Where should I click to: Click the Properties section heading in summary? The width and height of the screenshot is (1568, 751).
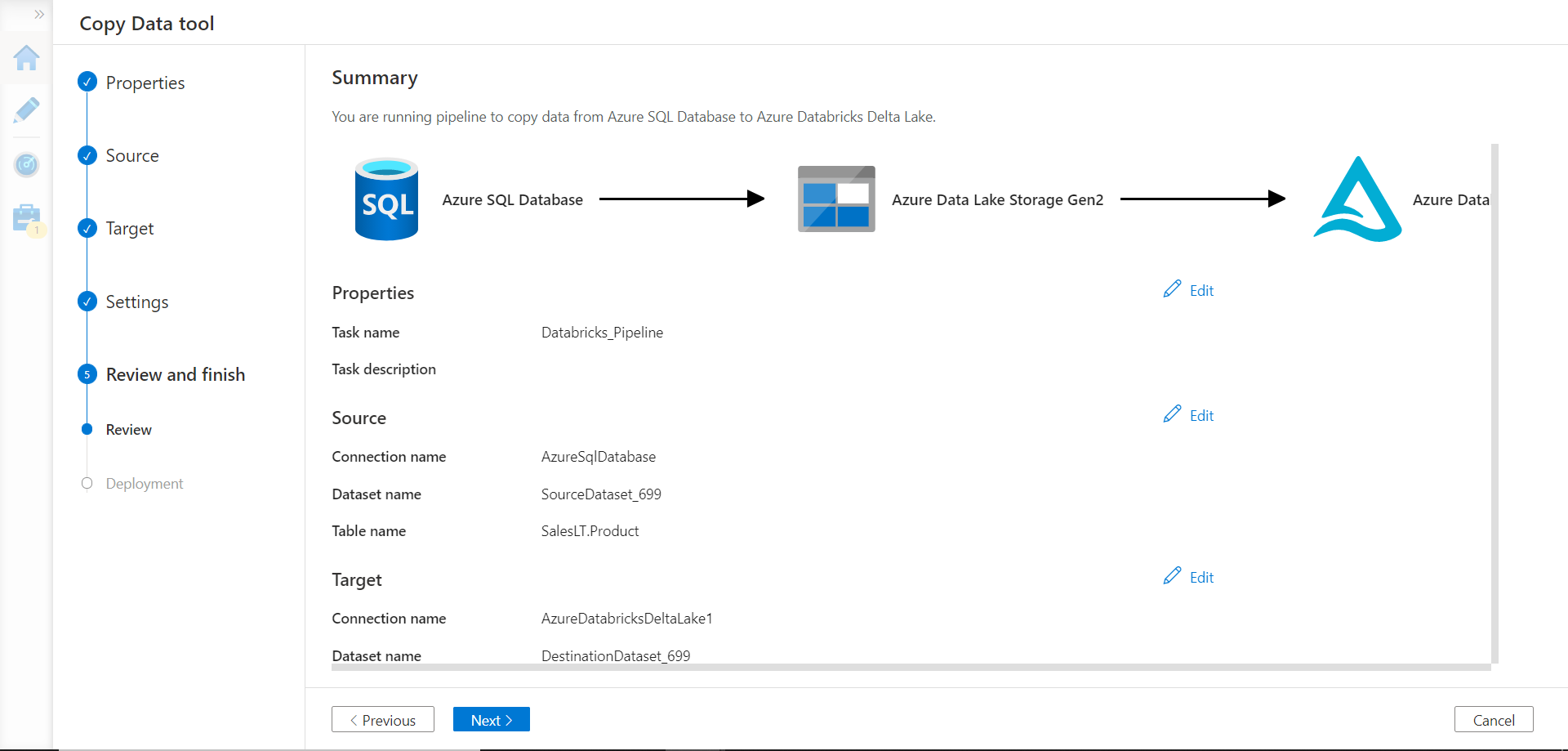click(373, 293)
